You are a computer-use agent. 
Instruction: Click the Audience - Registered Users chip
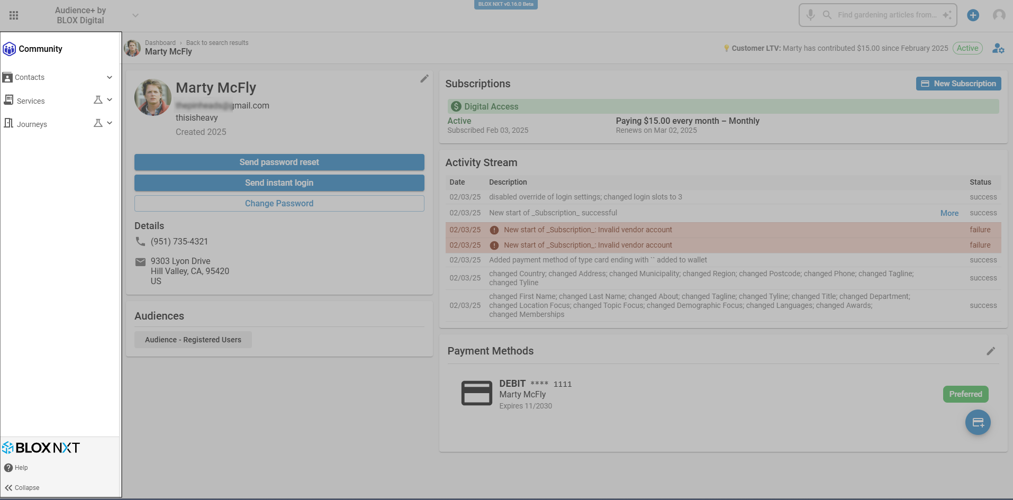(193, 340)
